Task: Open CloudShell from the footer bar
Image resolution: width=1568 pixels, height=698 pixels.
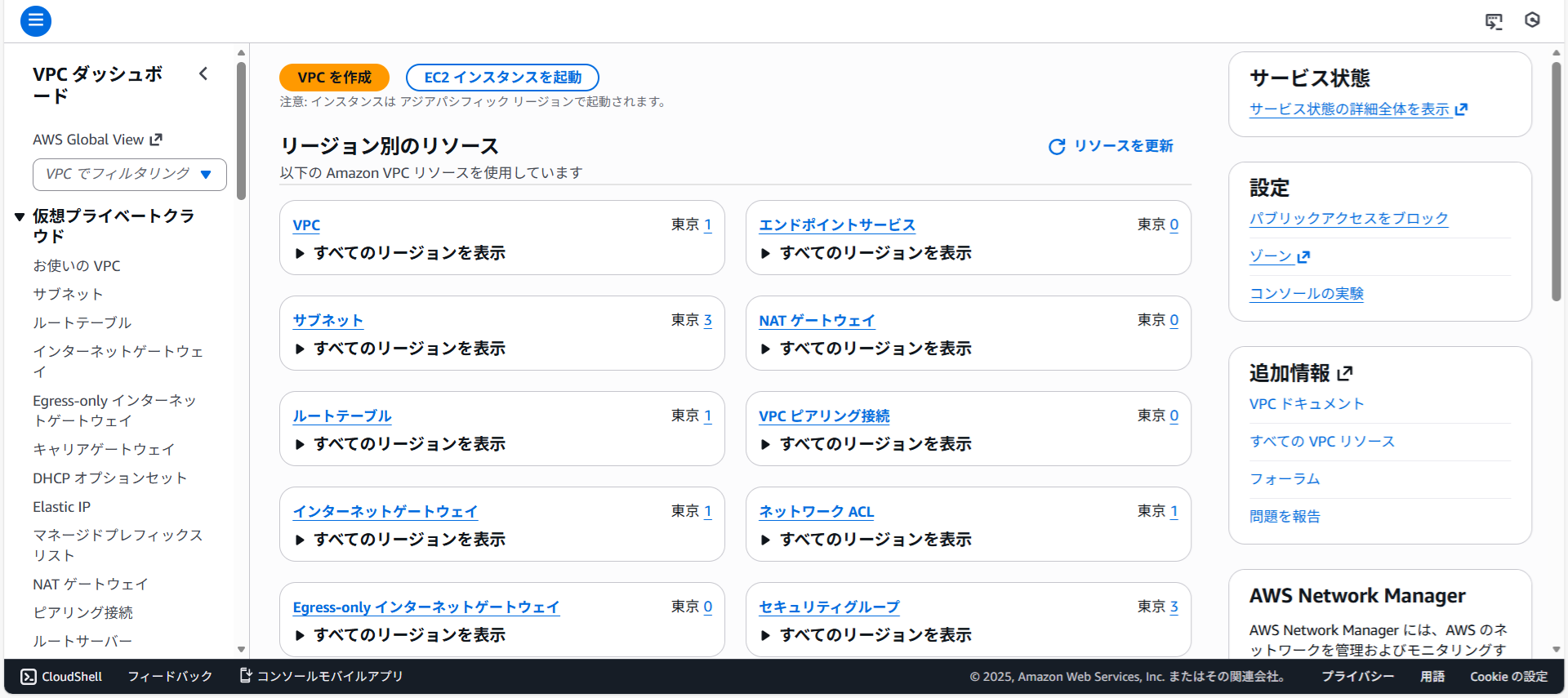Action: click(62, 677)
